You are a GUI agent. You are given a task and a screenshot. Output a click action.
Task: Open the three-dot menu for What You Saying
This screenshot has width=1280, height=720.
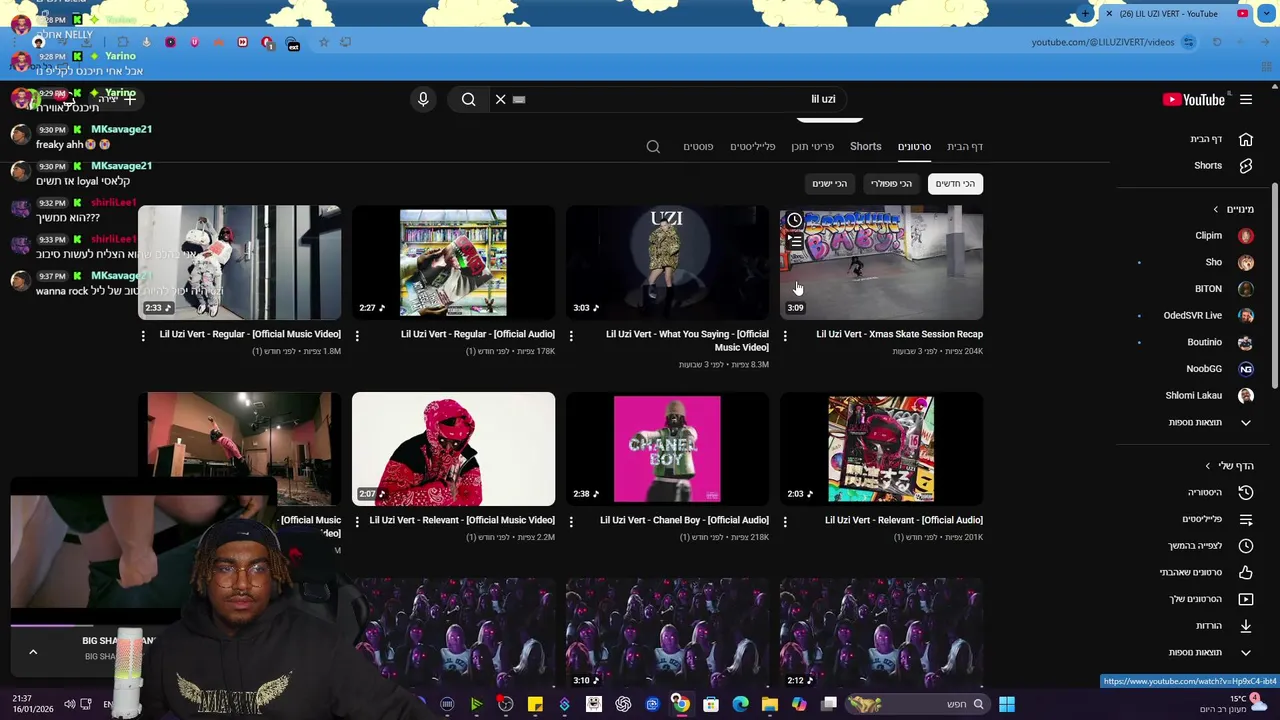click(571, 336)
